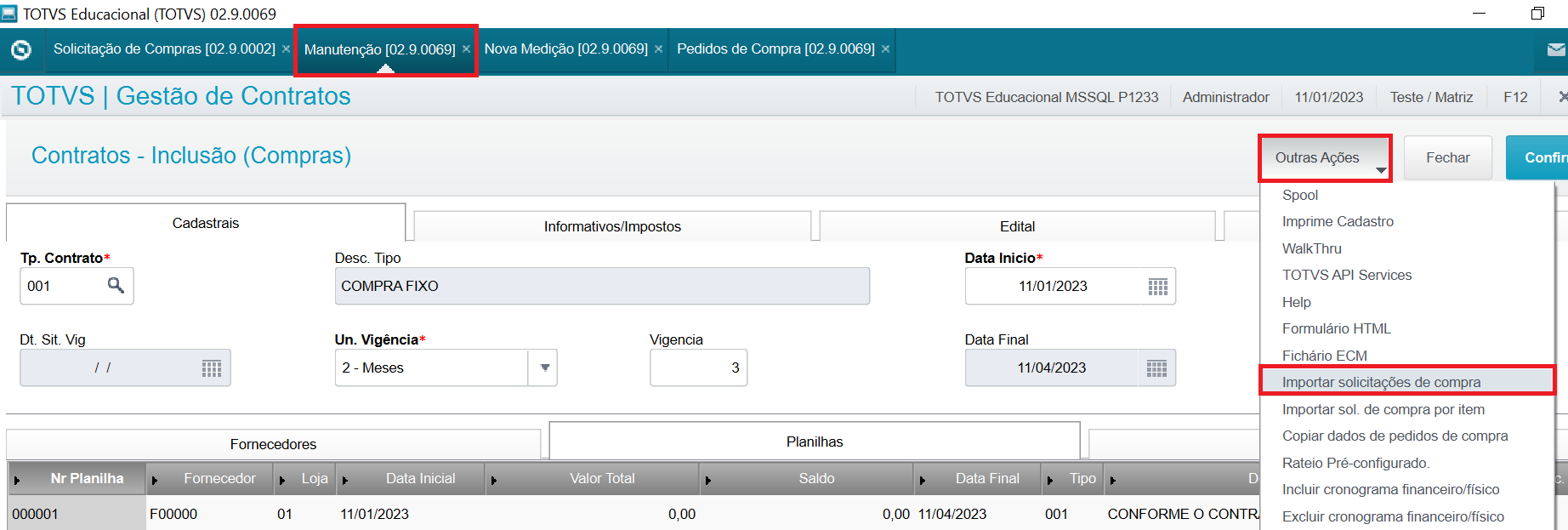Viewport: 1568px width, 530px height.
Task: Click the Administrador user label
Action: click(1225, 97)
